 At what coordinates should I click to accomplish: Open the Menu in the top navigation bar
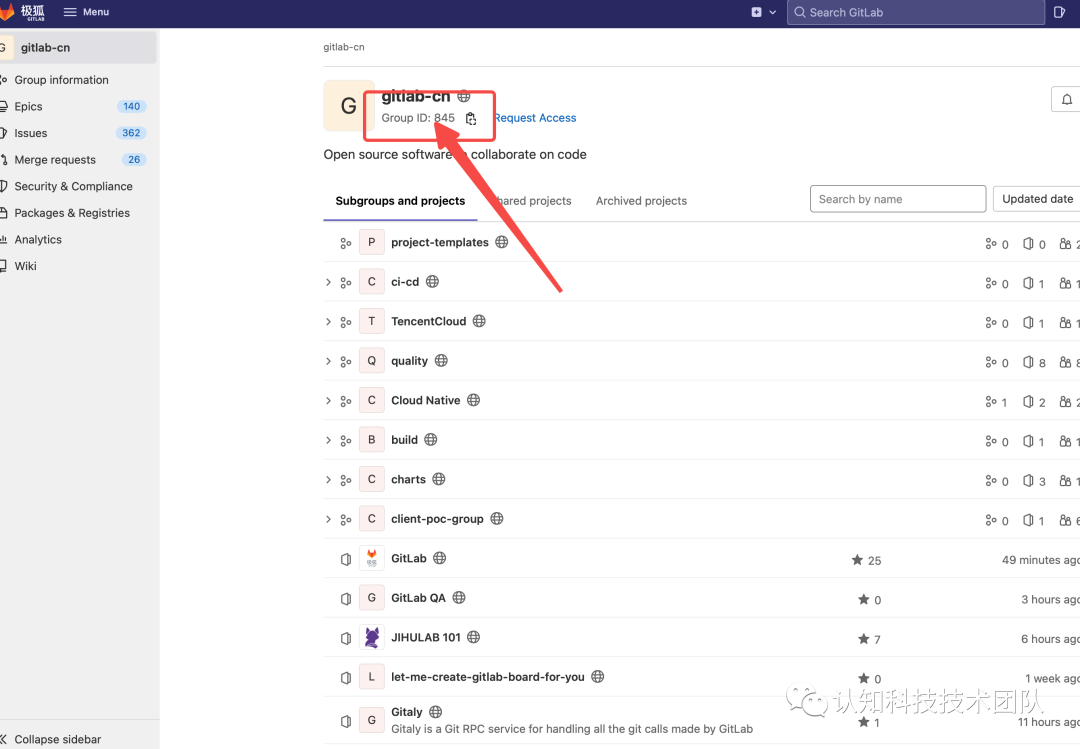coord(86,12)
